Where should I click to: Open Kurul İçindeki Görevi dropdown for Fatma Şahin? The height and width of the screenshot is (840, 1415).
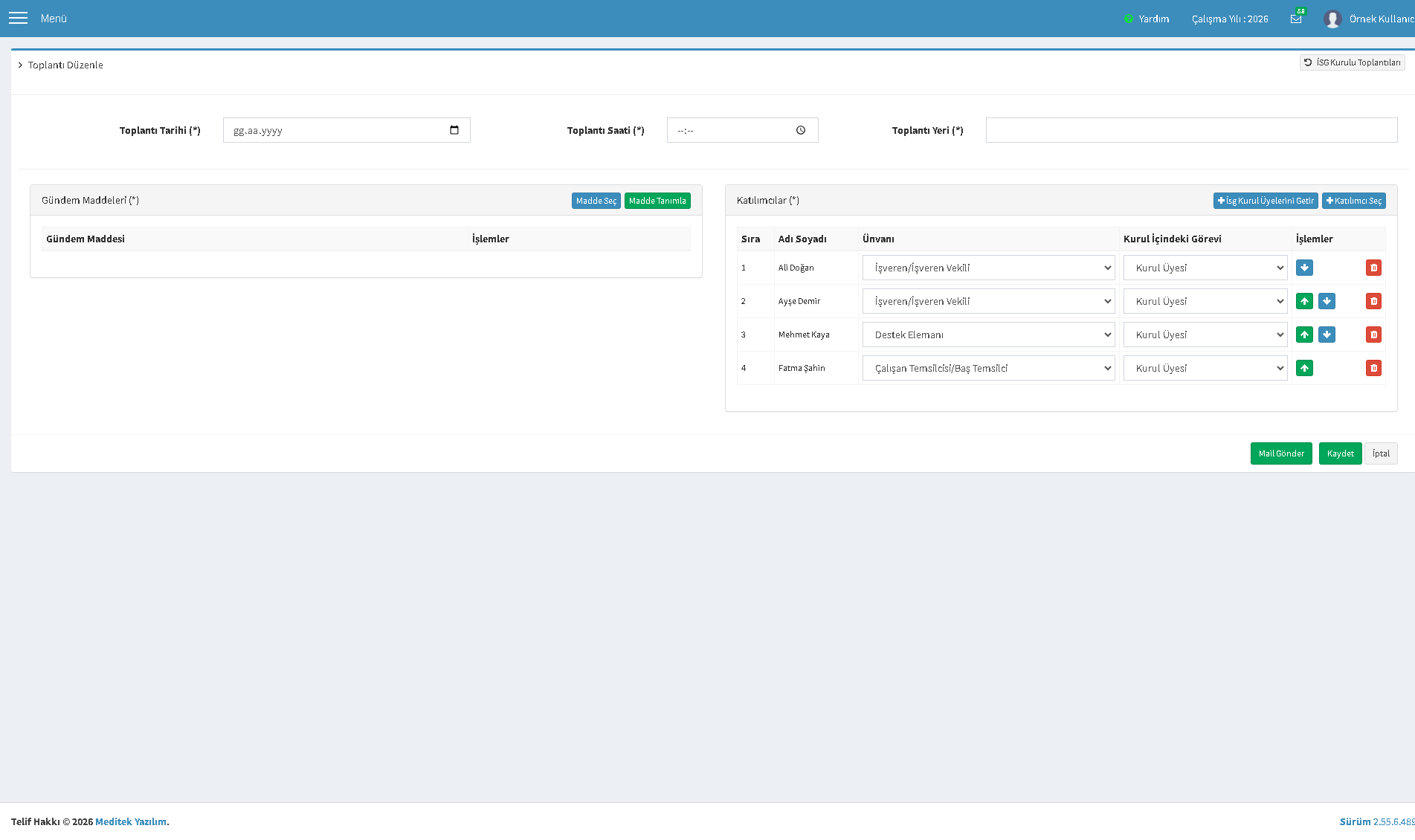coord(1205,368)
